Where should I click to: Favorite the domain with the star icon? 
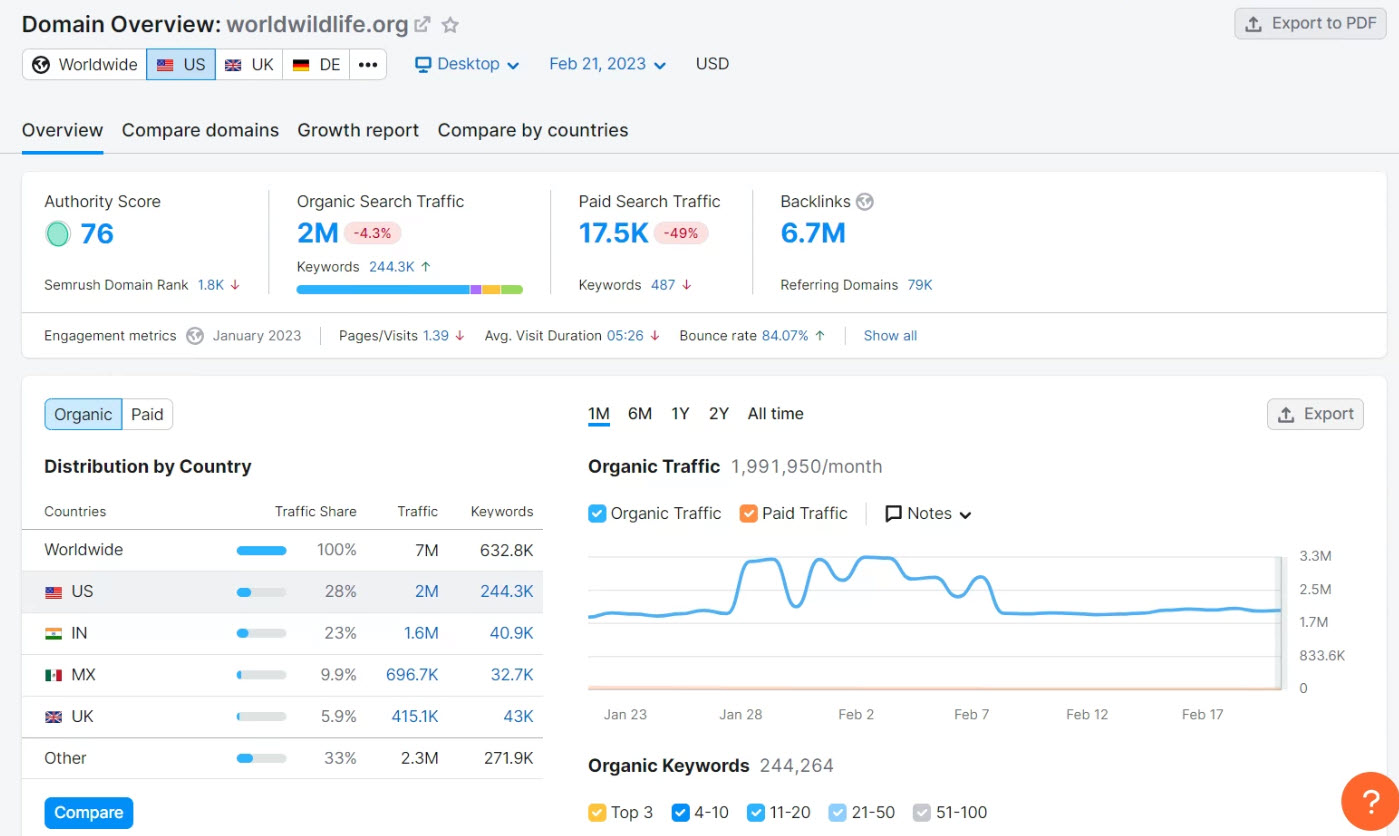(x=451, y=25)
